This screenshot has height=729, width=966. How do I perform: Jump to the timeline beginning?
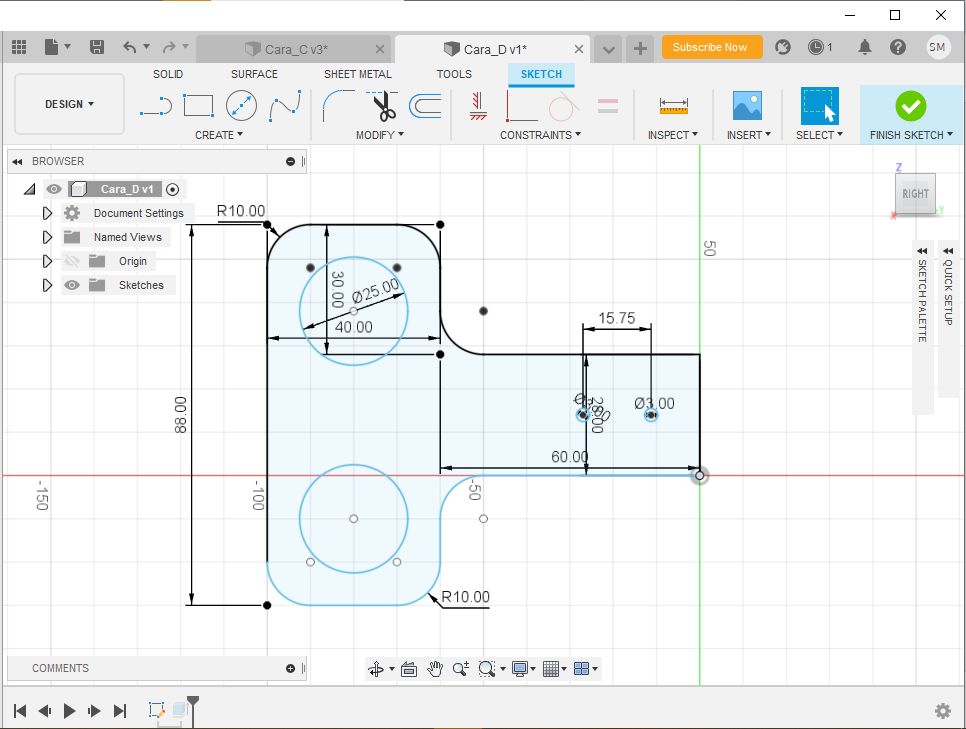[20, 711]
